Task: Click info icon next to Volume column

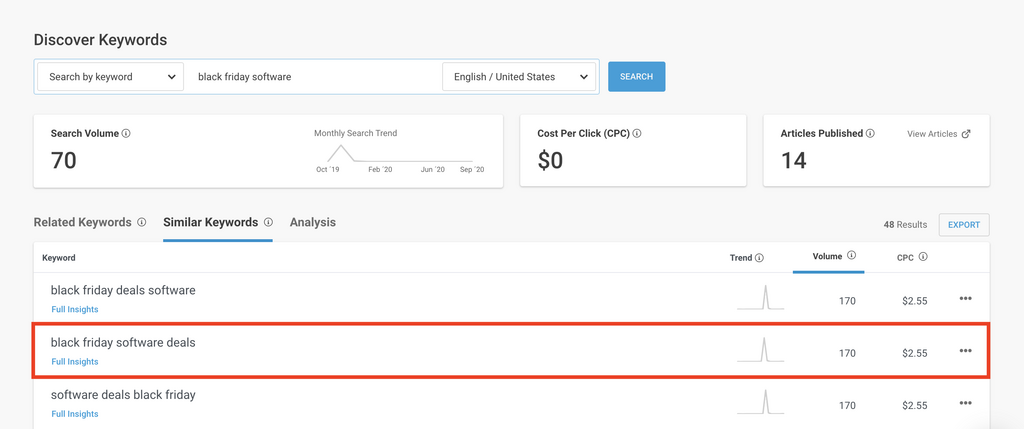Action: click(851, 256)
